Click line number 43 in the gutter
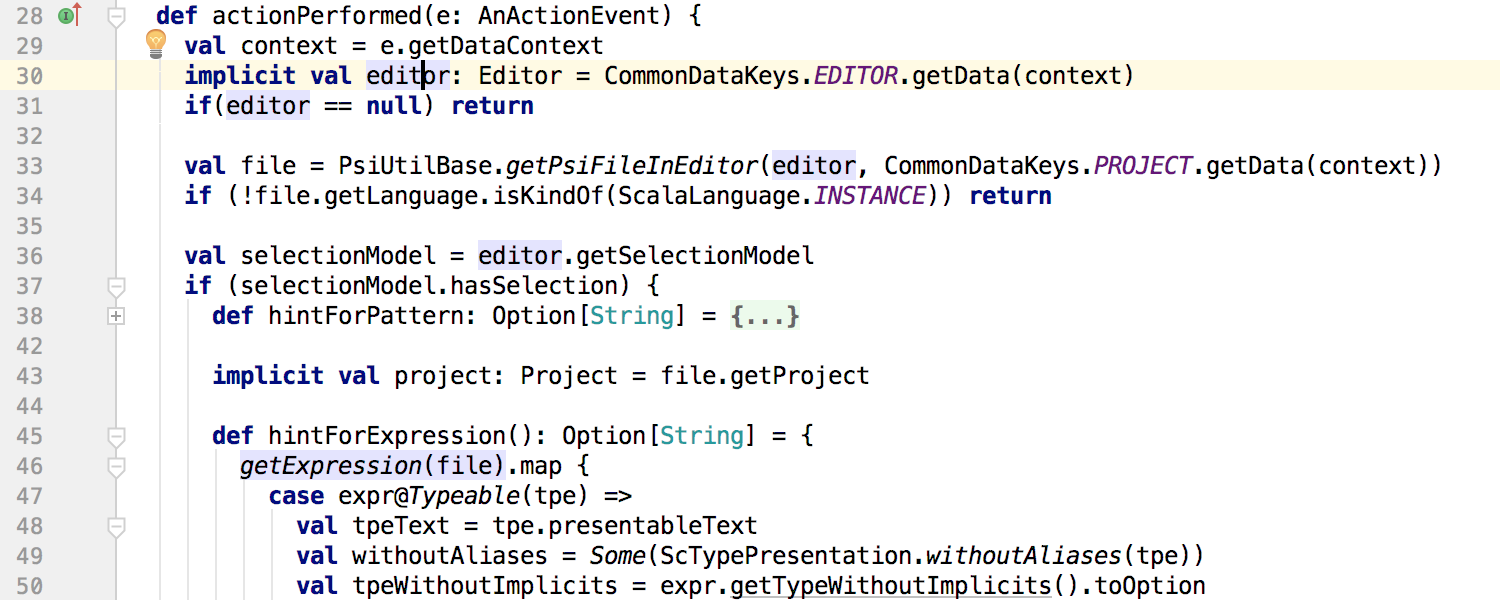Image resolution: width=1500 pixels, height=600 pixels. 30,376
